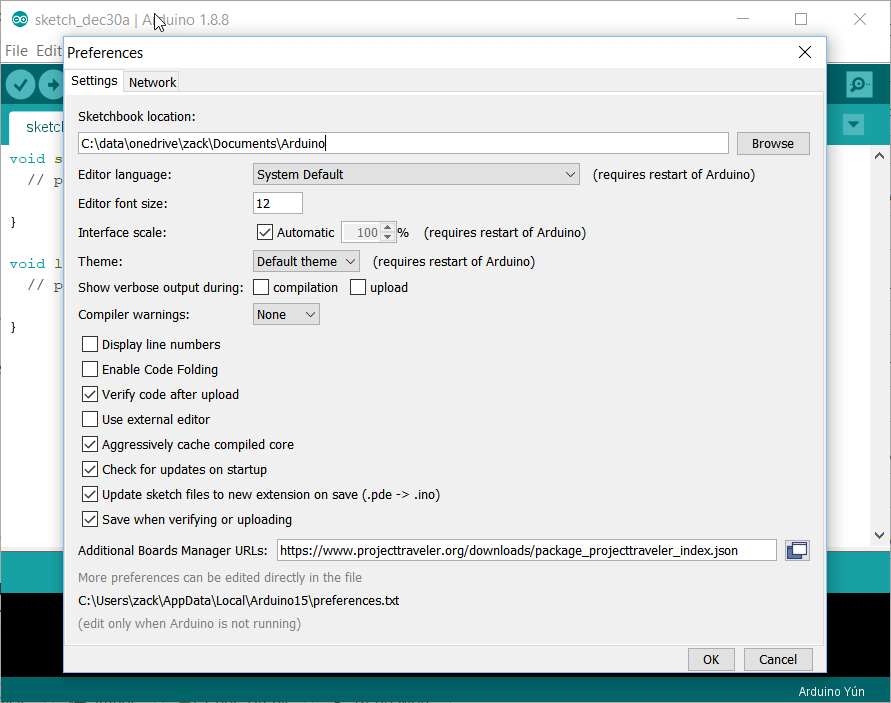Open preferences.txt file path link
This screenshot has width=891, height=703.
(239, 600)
